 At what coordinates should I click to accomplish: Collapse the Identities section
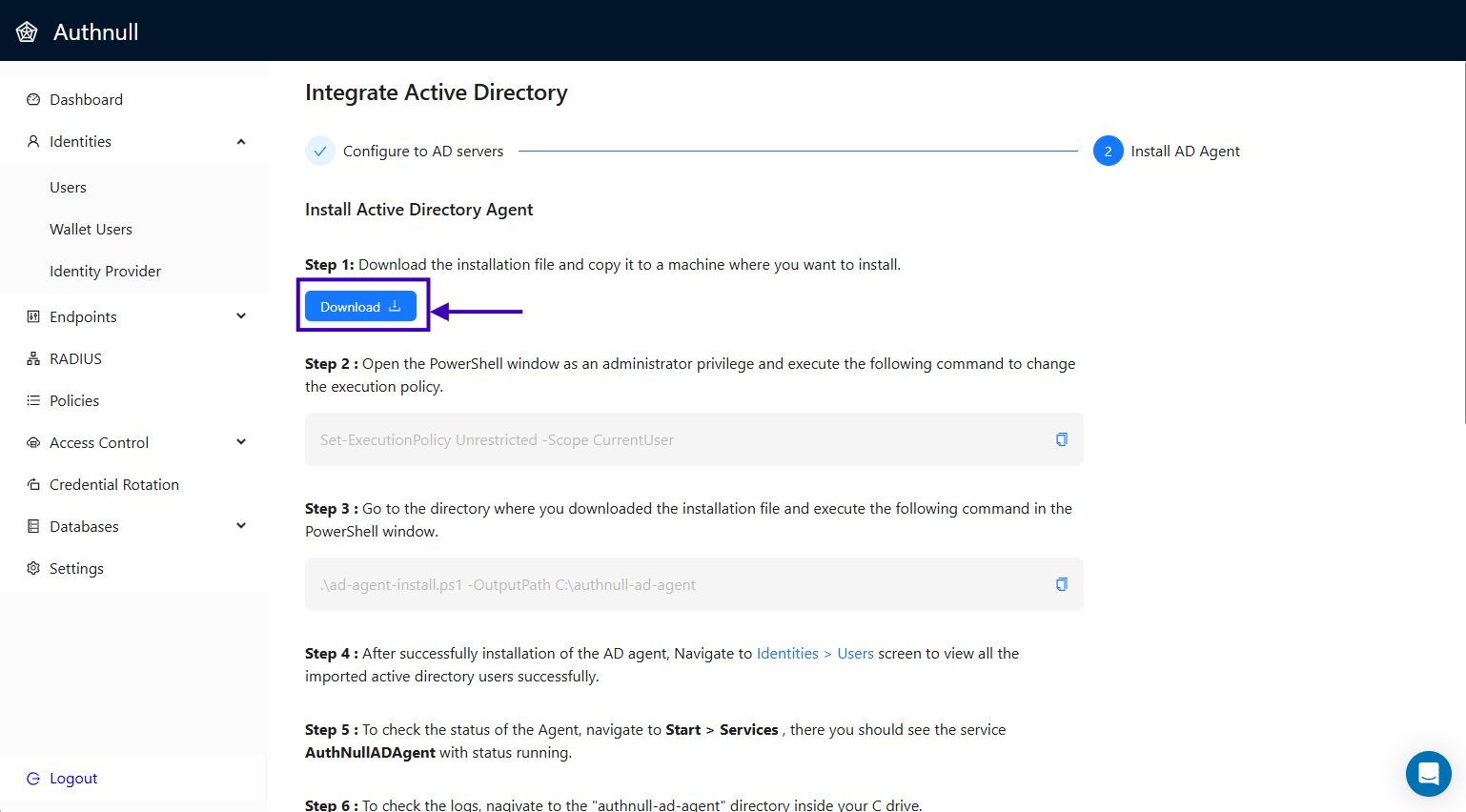coord(240,141)
